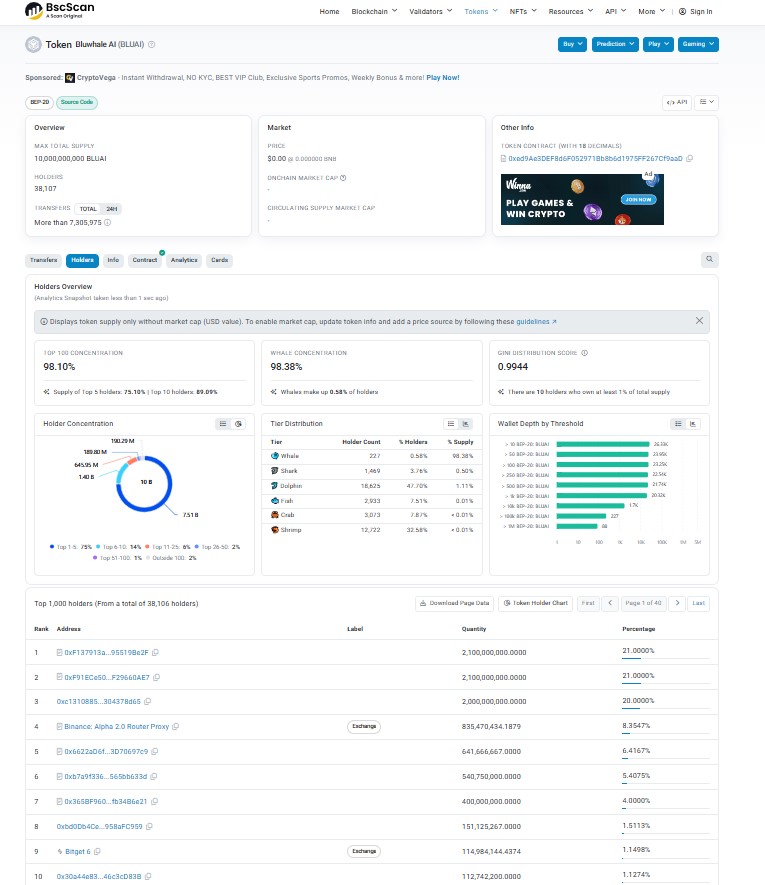Open the Token Holder Chart button

(x=536, y=603)
